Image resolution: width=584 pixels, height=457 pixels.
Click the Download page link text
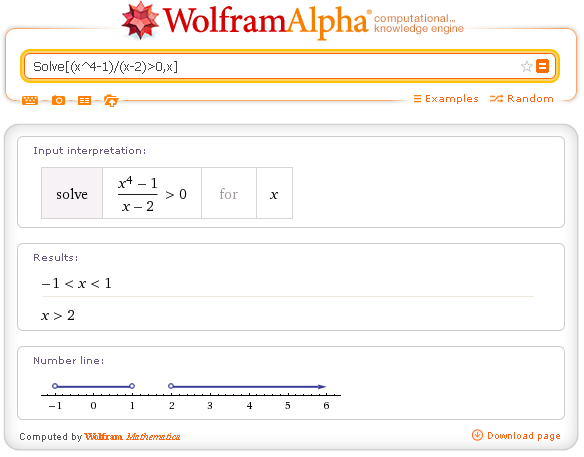click(x=524, y=436)
